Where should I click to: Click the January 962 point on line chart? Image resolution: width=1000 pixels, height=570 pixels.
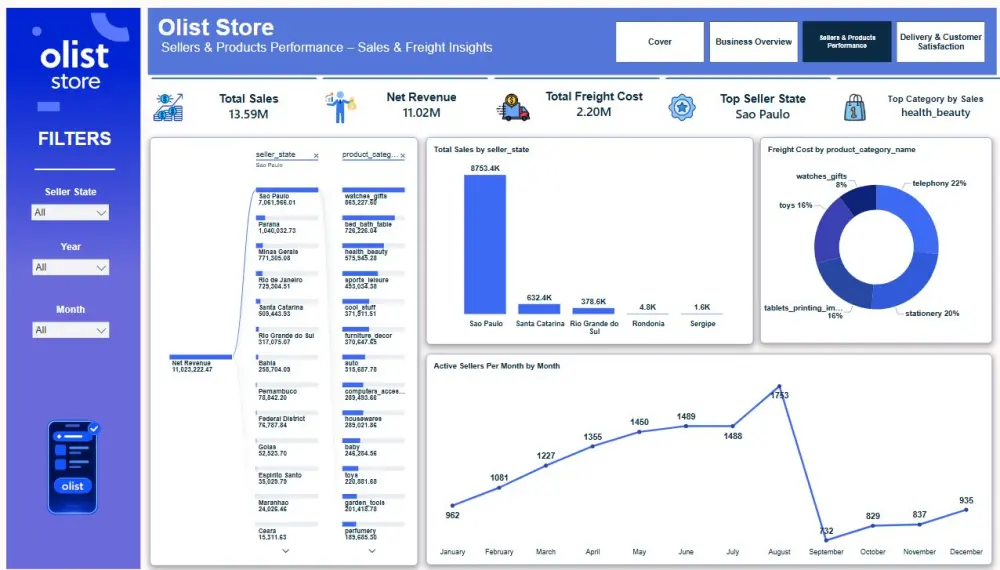point(453,506)
